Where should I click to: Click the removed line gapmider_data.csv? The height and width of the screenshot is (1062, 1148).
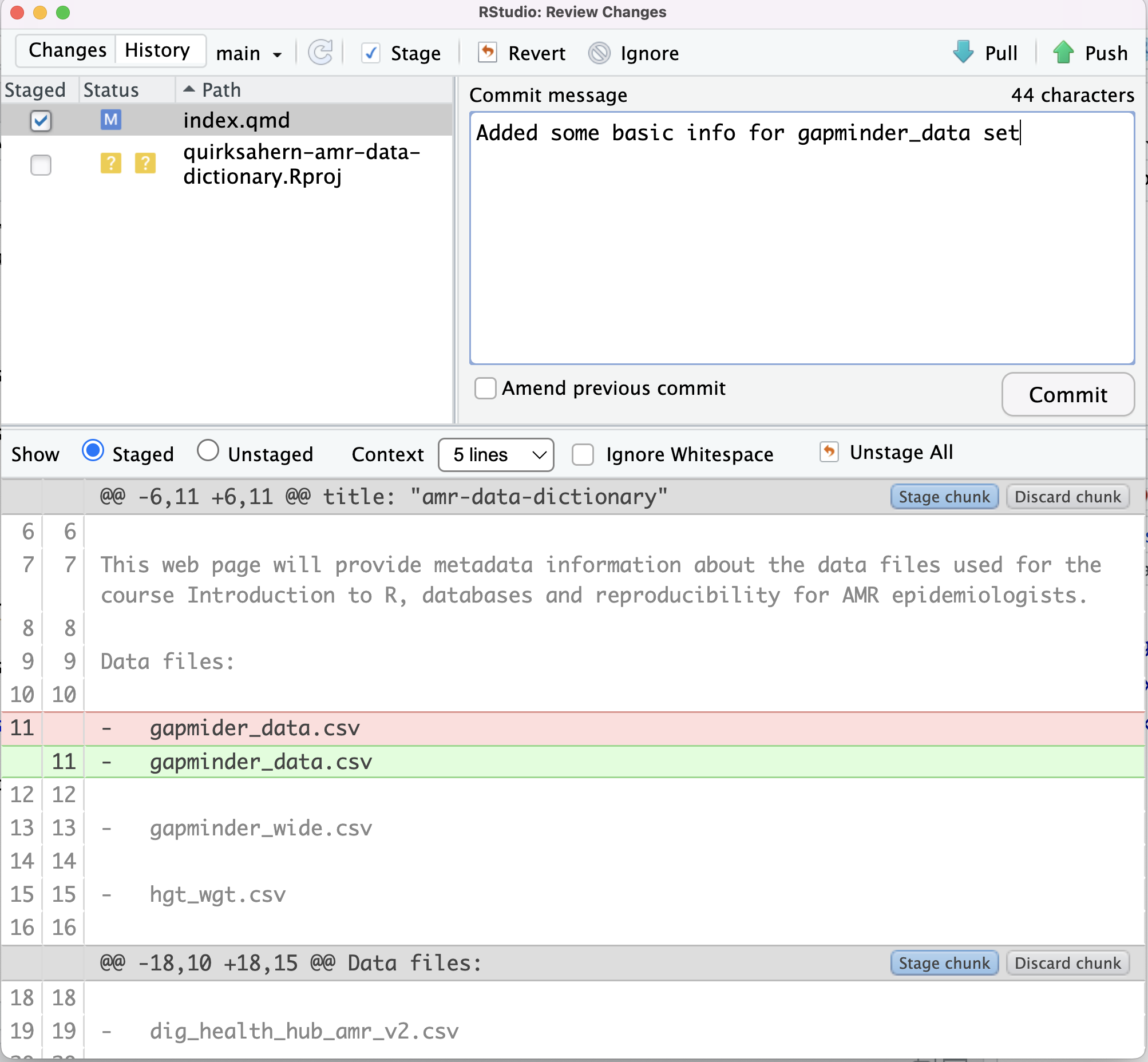click(x=573, y=728)
